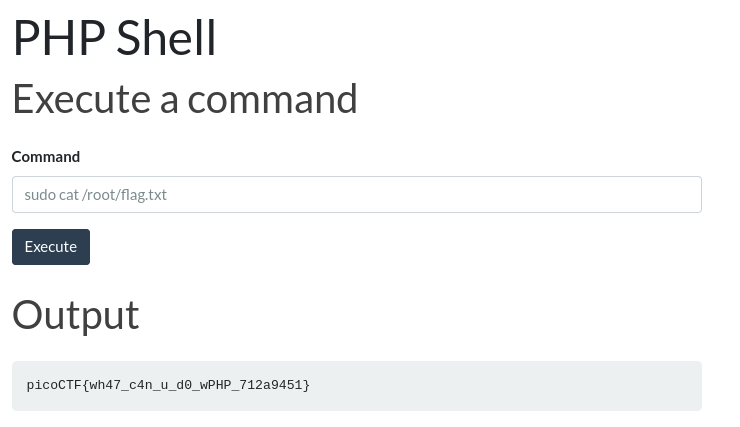Image resolution: width=740 pixels, height=427 pixels.
Task: Click the Command field label
Action: tap(46, 157)
